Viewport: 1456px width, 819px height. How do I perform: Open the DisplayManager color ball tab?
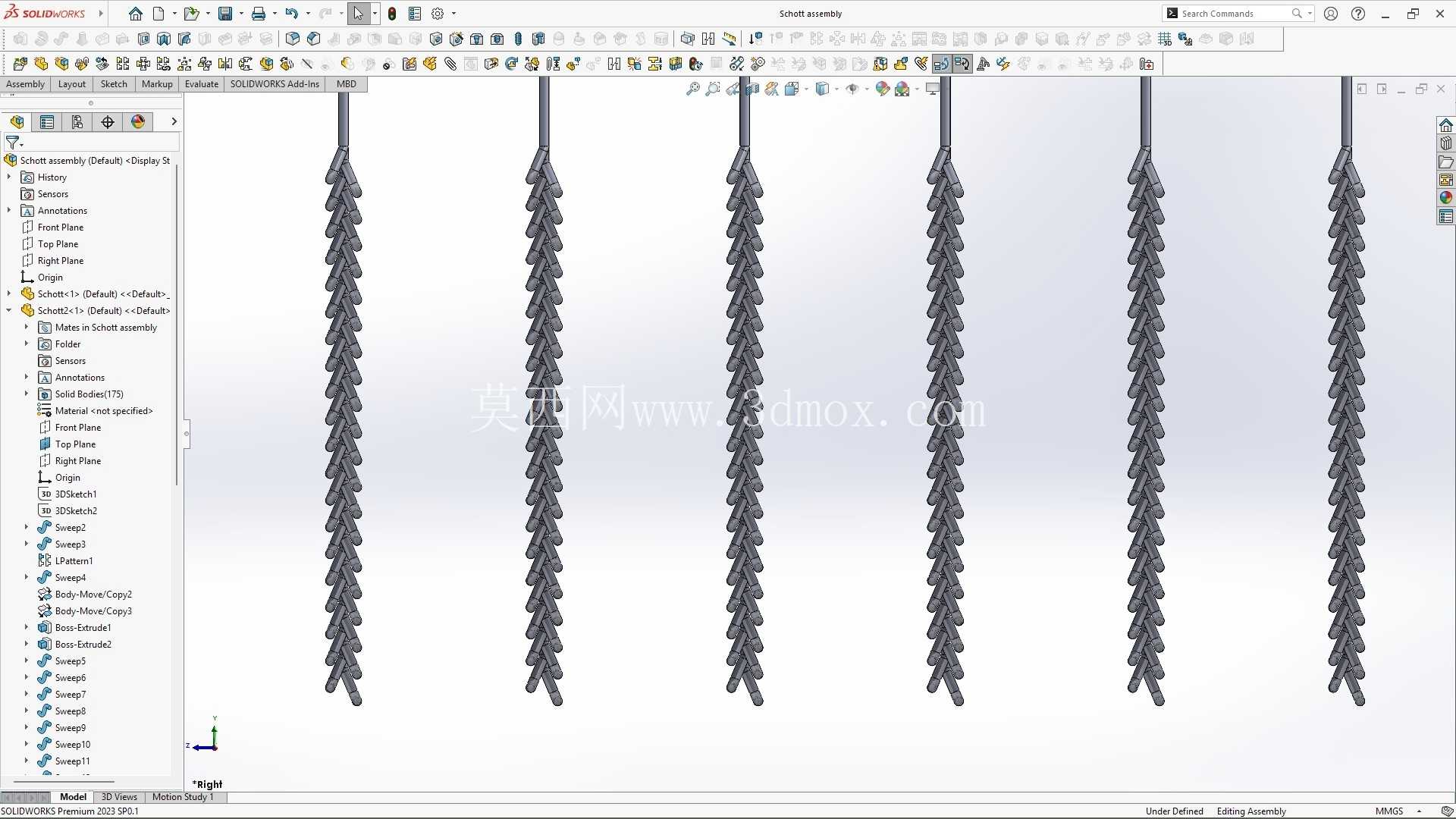coord(138,122)
